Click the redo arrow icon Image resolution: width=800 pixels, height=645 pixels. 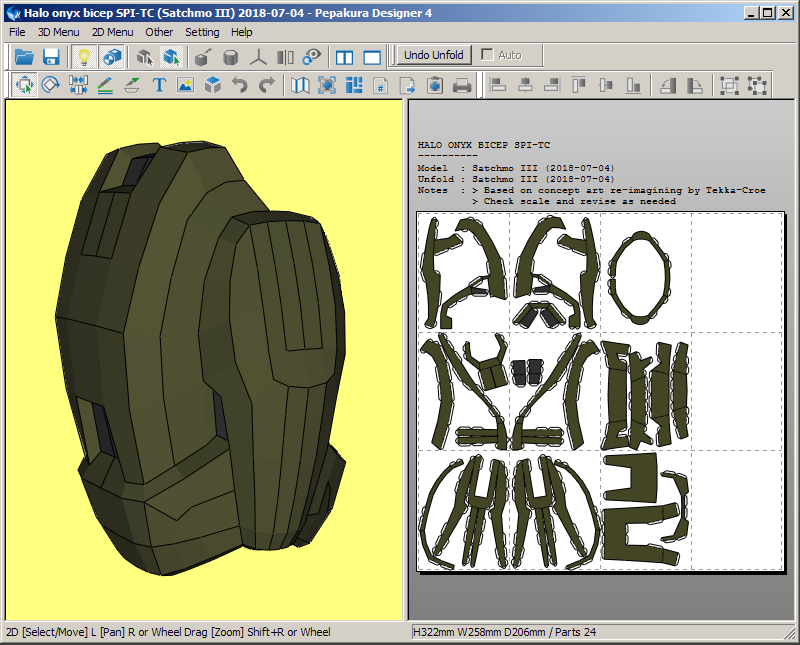pos(266,86)
